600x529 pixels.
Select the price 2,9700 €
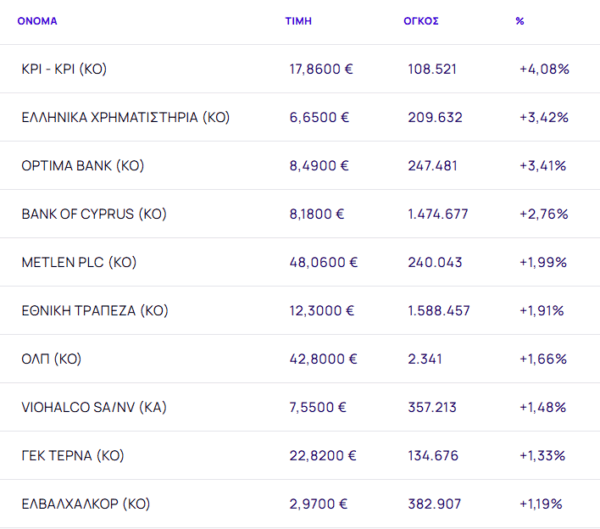click(318, 504)
